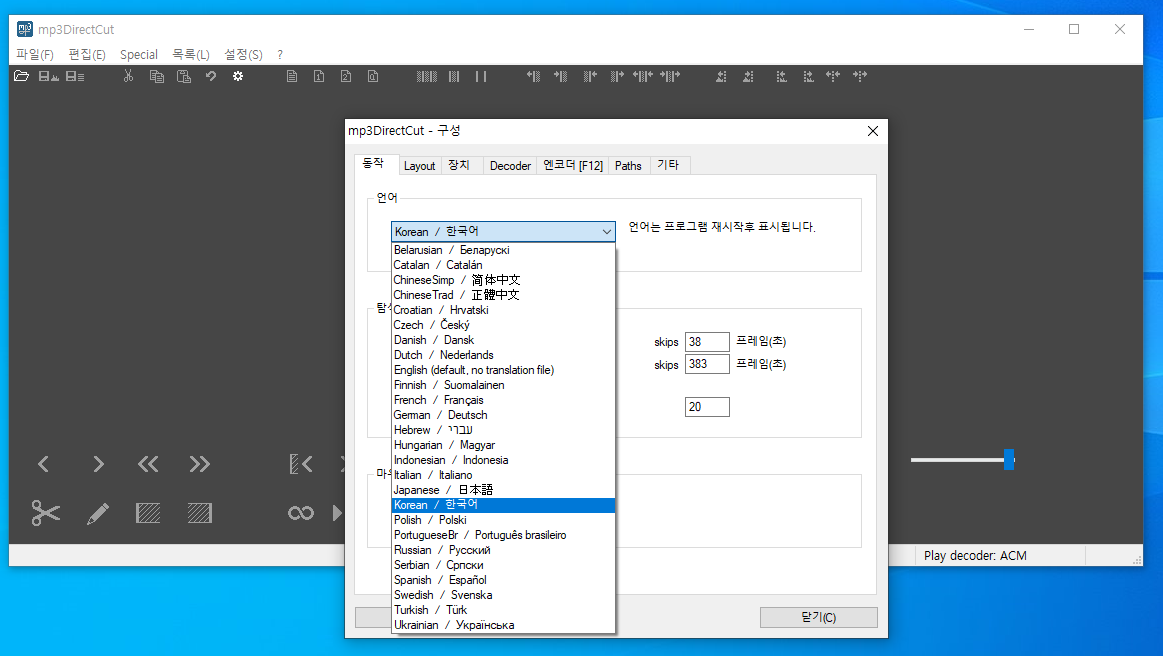
Task: Choose highlighted Korean / 한국어 list item
Action: click(503, 505)
